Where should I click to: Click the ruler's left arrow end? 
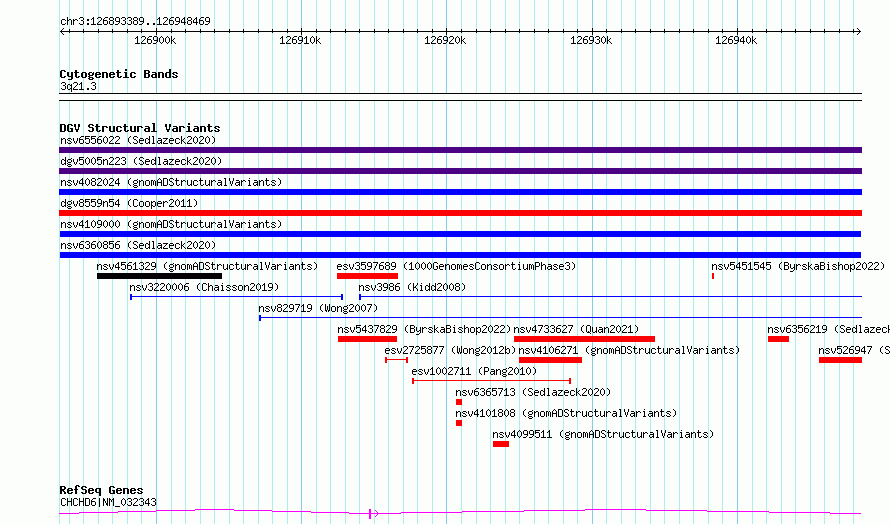point(62,31)
